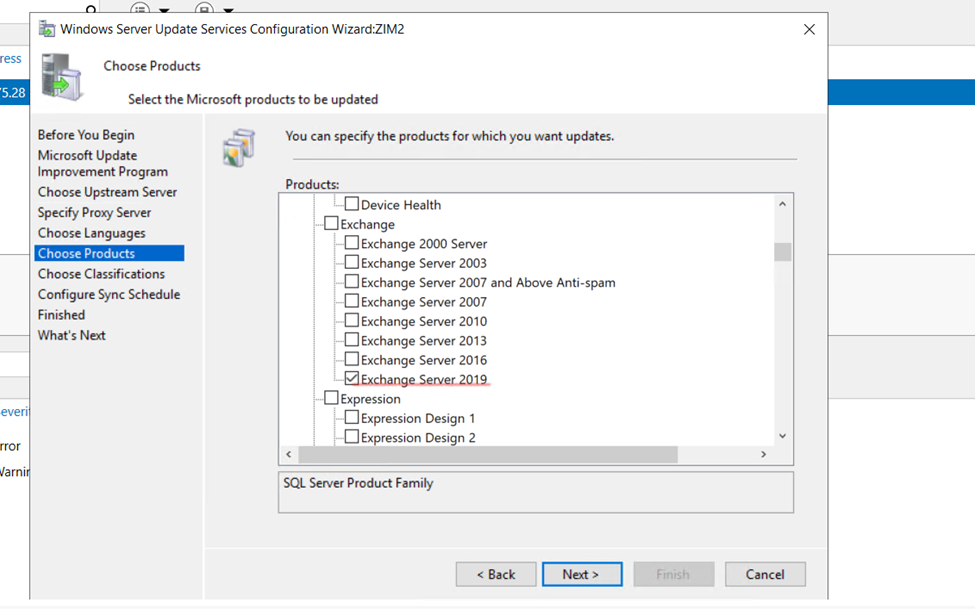
Task: Check Exchange Server 2007 and Above Anti-spam
Action: [352, 282]
